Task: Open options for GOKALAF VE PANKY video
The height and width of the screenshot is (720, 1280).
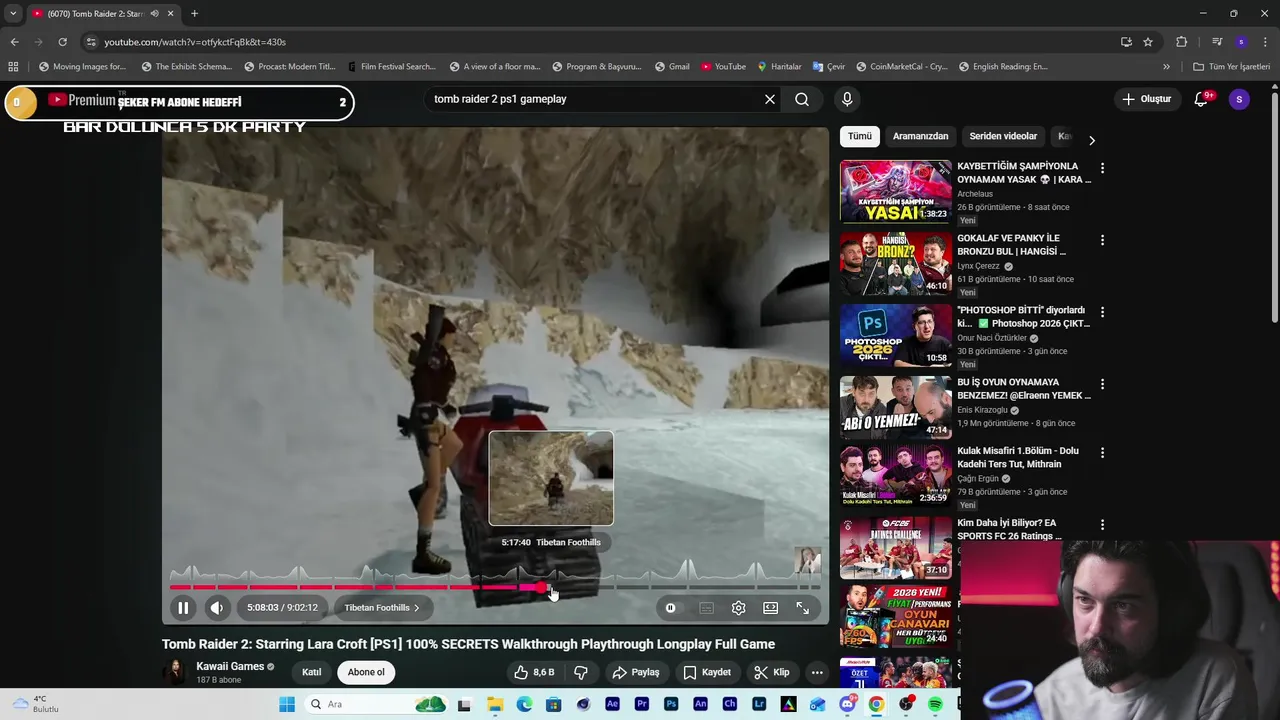Action: (x=1102, y=240)
